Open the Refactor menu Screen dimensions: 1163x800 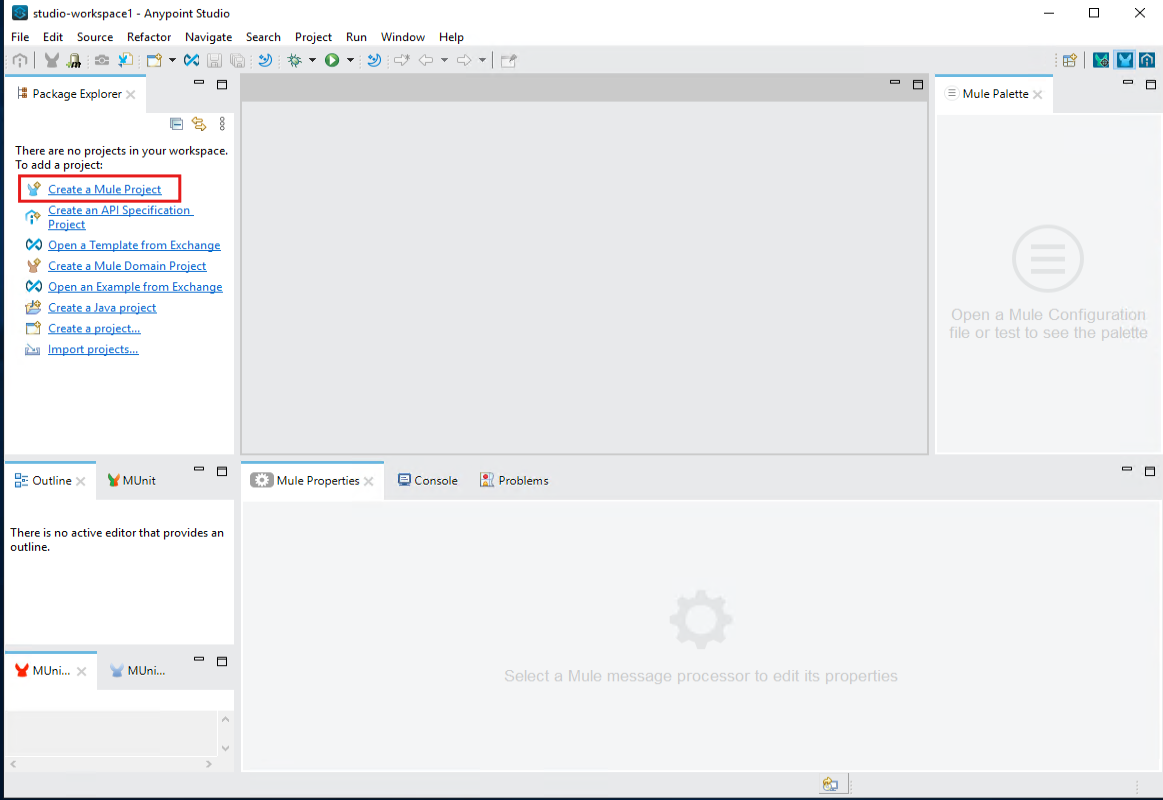point(149,37)
